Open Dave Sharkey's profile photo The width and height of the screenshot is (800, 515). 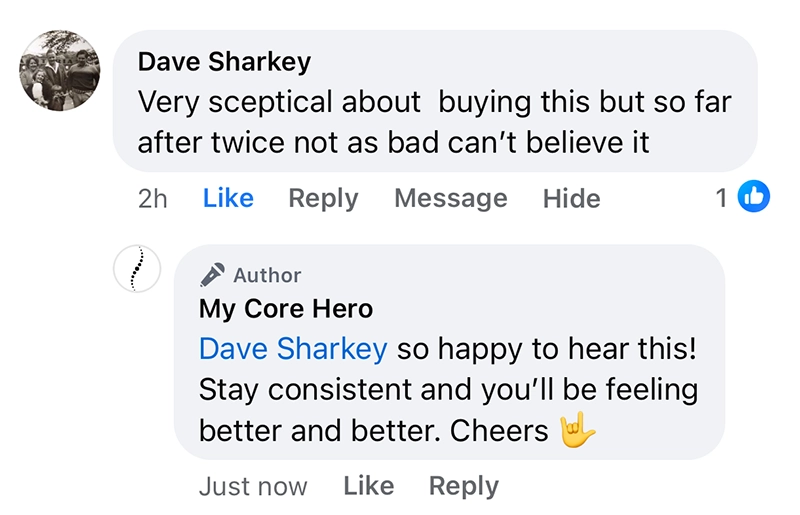point(60,69)
